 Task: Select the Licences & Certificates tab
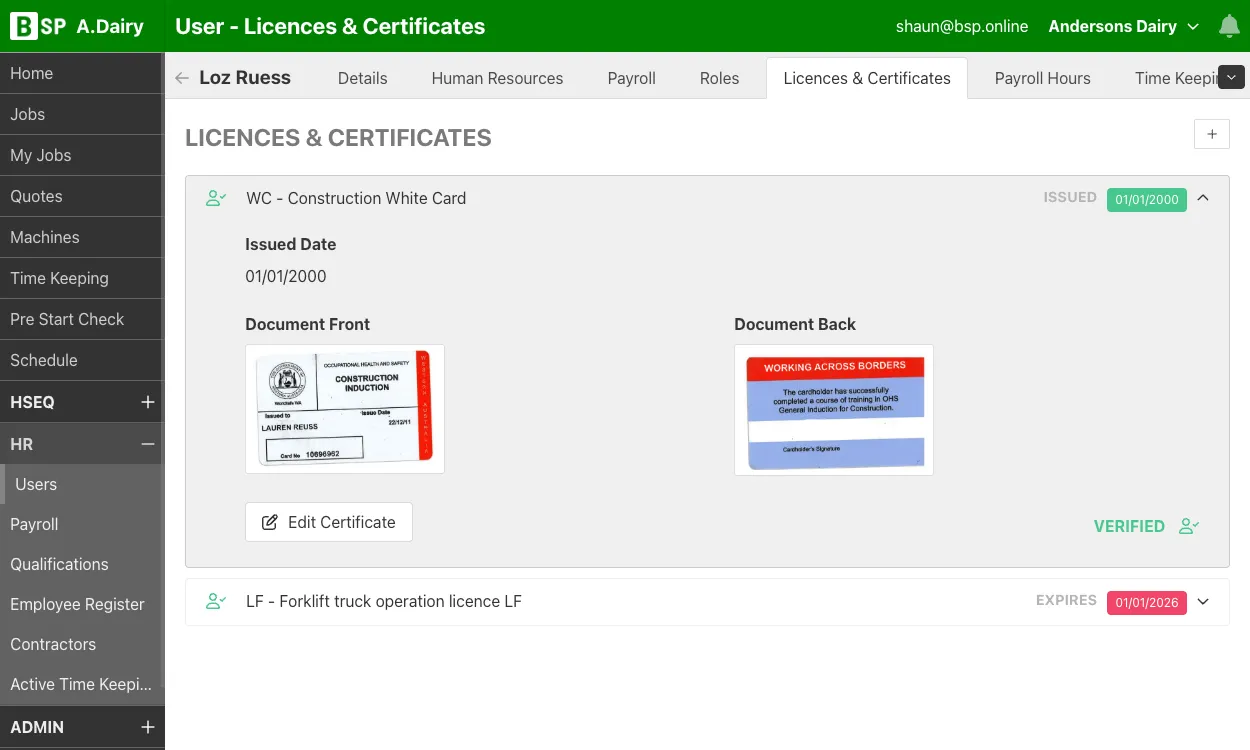point(867,78)
